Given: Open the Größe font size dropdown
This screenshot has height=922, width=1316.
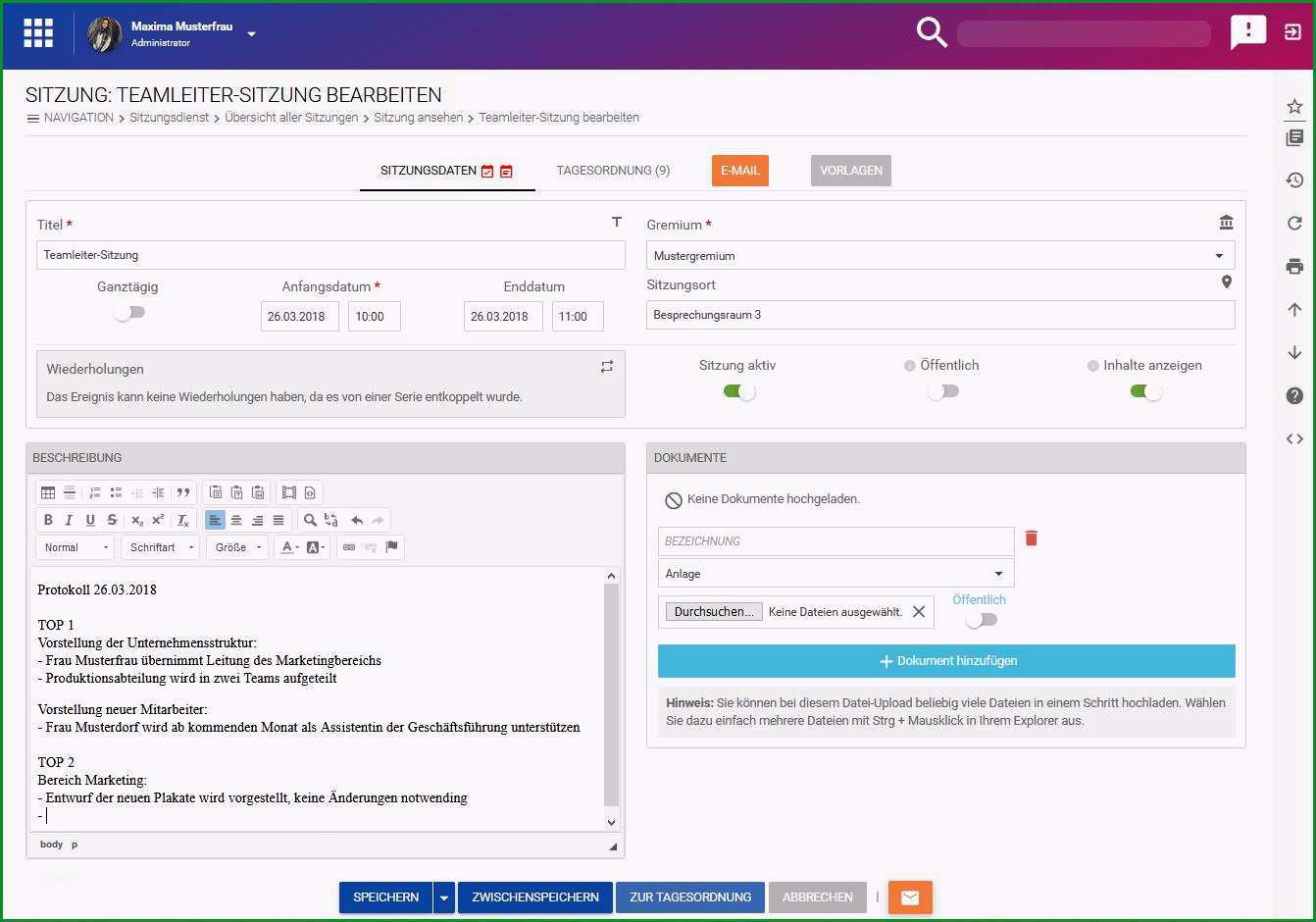Looking at the screenshot, I should pyautogui.click(x=238, y=547).
